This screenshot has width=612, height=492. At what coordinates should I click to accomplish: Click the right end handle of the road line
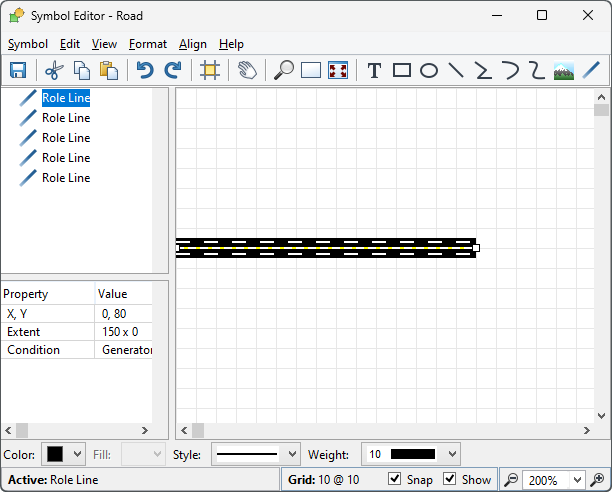pyautogui.click(x=476, y=248)
